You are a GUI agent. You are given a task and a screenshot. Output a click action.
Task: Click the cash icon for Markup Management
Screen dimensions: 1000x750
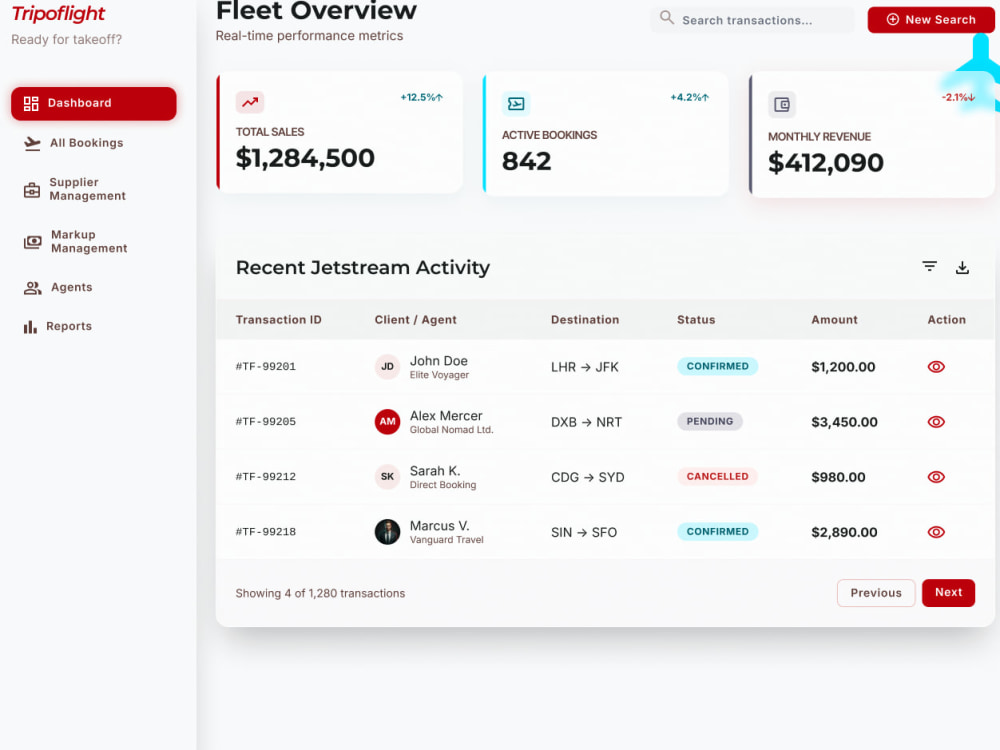[x=33, y=242]
